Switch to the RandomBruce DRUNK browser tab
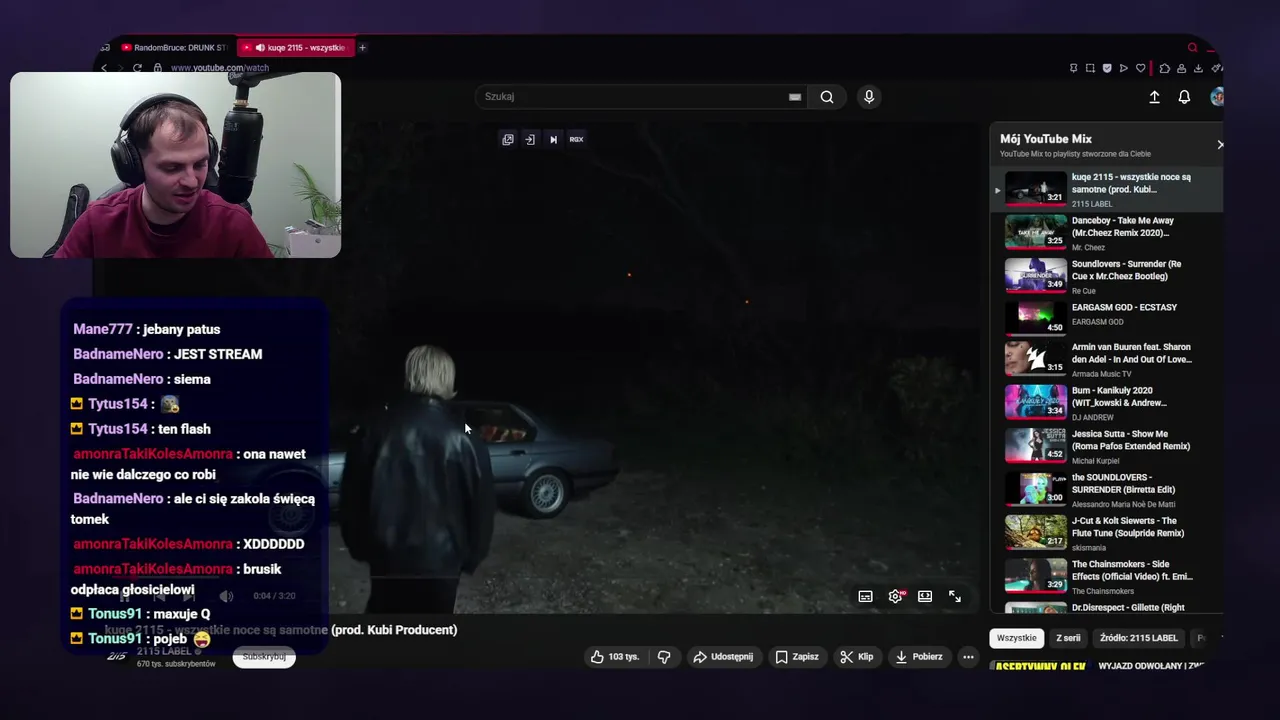 pos(175,47)
